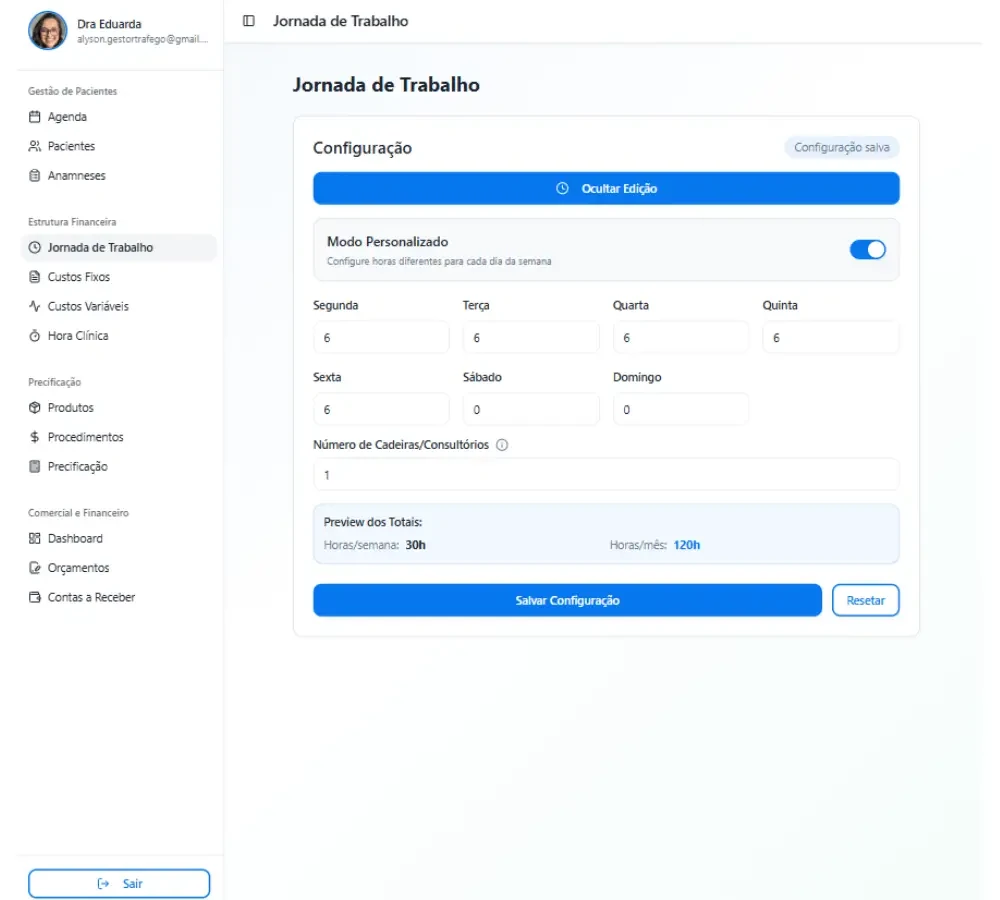Click the Resetar button
The width and height of the screenshot is (1000, 900).
click(865, 600)
